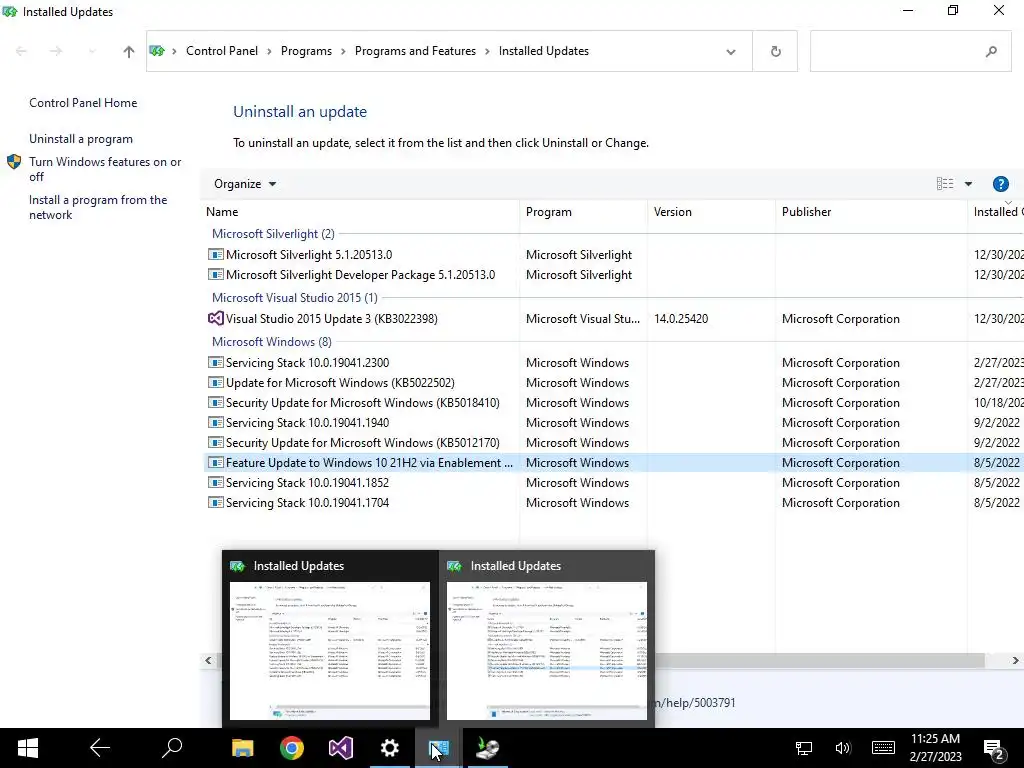The width and height of the screenshot is (1024, 768).
Task: Click the scroll left arrow of horizontal scrollbar
Action: point(208,660)
